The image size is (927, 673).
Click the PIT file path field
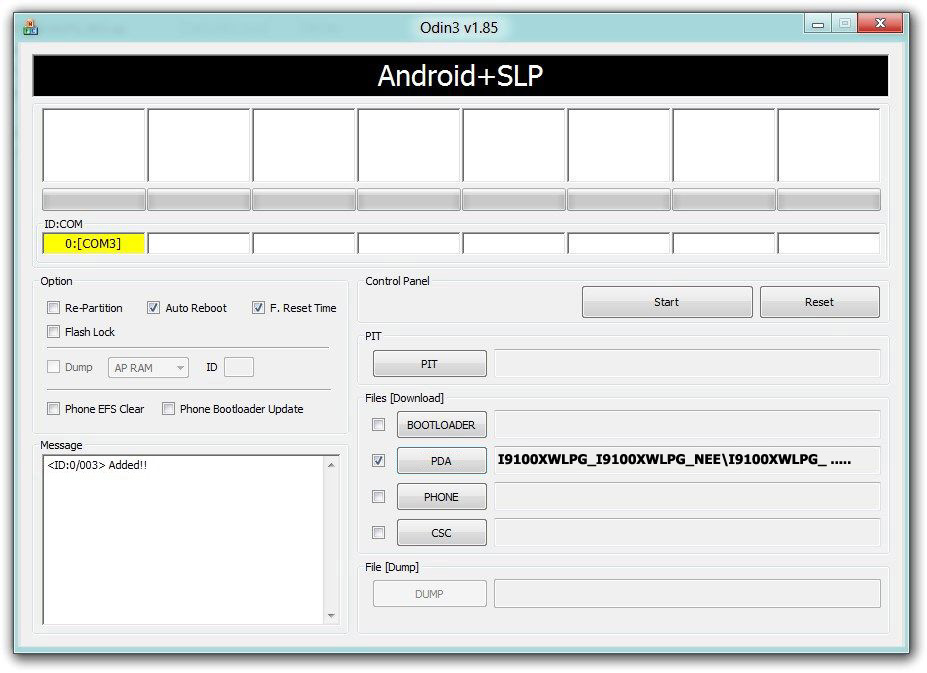click(x=687, y=364)
